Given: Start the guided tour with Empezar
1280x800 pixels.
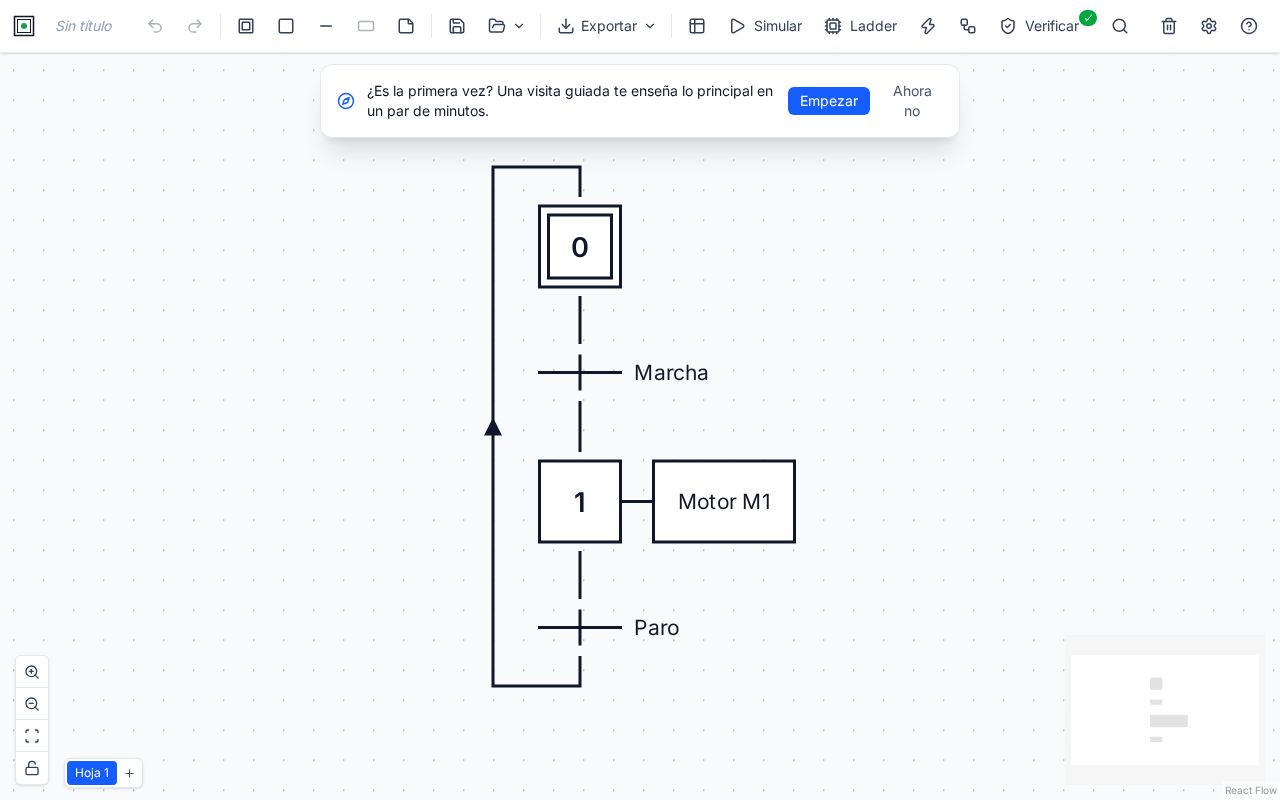Looking at the screenshot, I should 829,101.
